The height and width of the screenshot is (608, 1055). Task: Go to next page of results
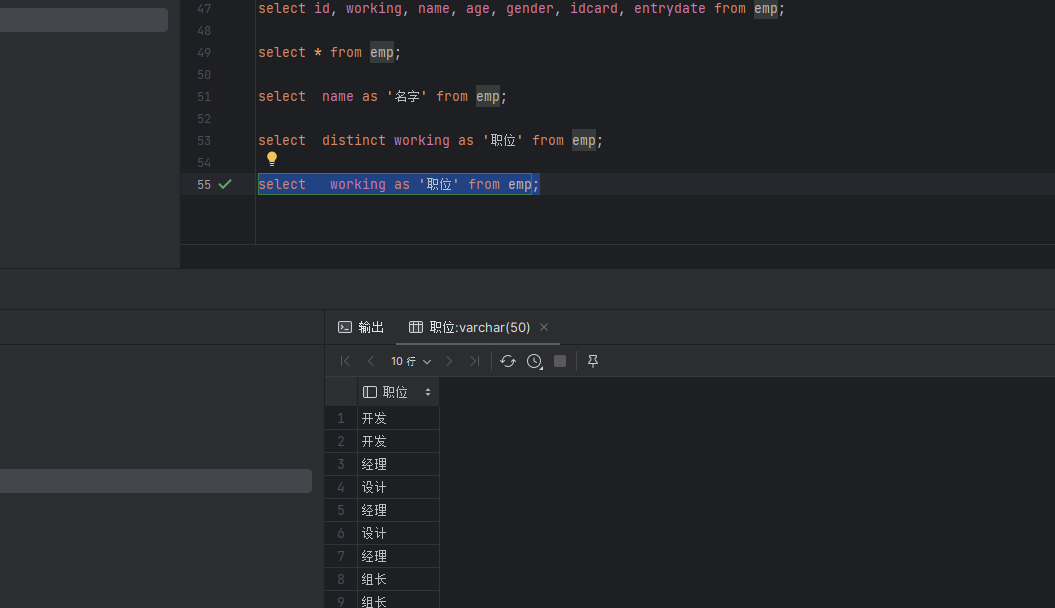449,361
